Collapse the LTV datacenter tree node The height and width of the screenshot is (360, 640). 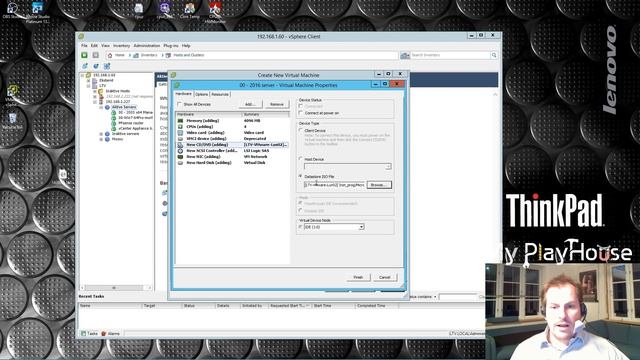click(x=89, y=86)
